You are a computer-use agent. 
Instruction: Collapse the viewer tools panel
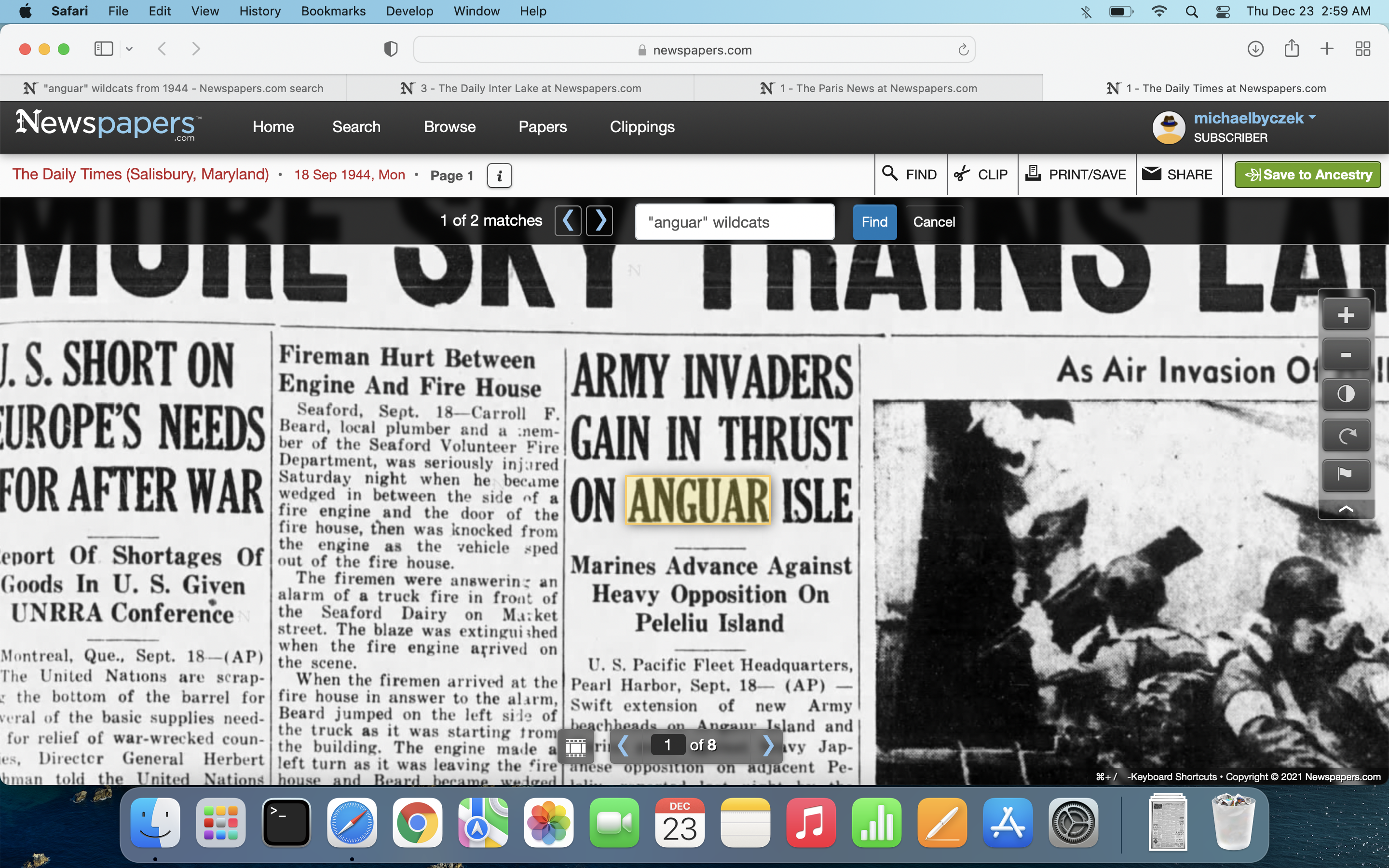click(x=1346, y=509)
